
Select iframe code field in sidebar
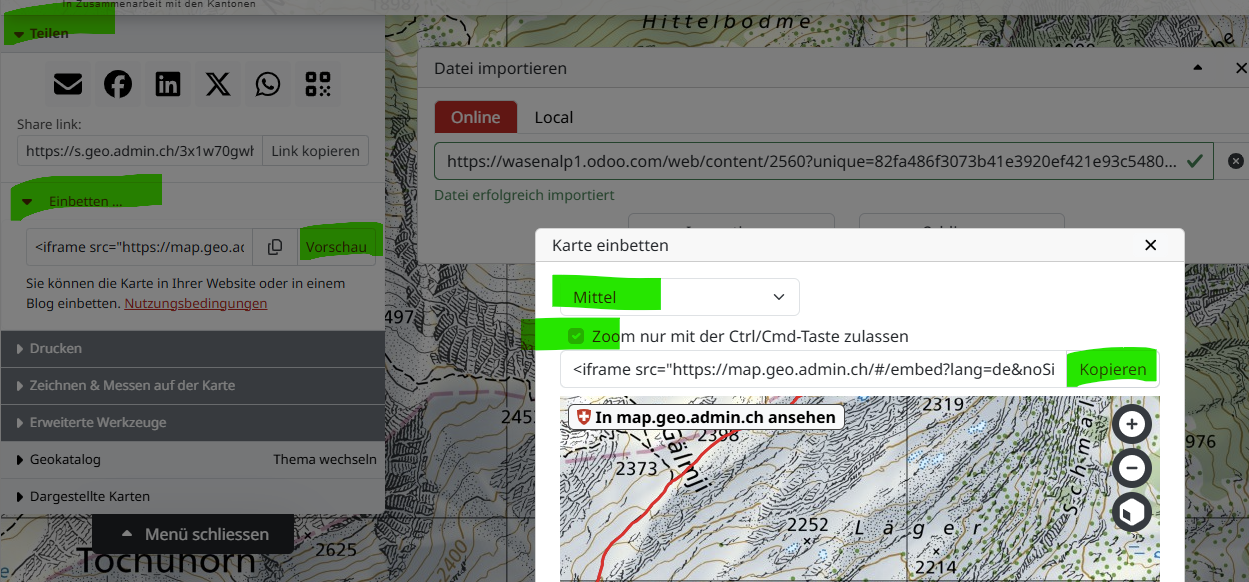coord(140,247)
